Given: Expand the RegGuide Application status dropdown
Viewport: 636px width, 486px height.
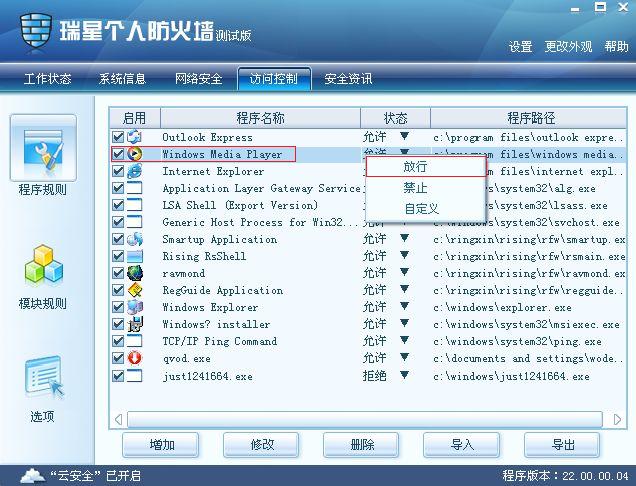Looking at the screenshot, I should pos(404,289).
